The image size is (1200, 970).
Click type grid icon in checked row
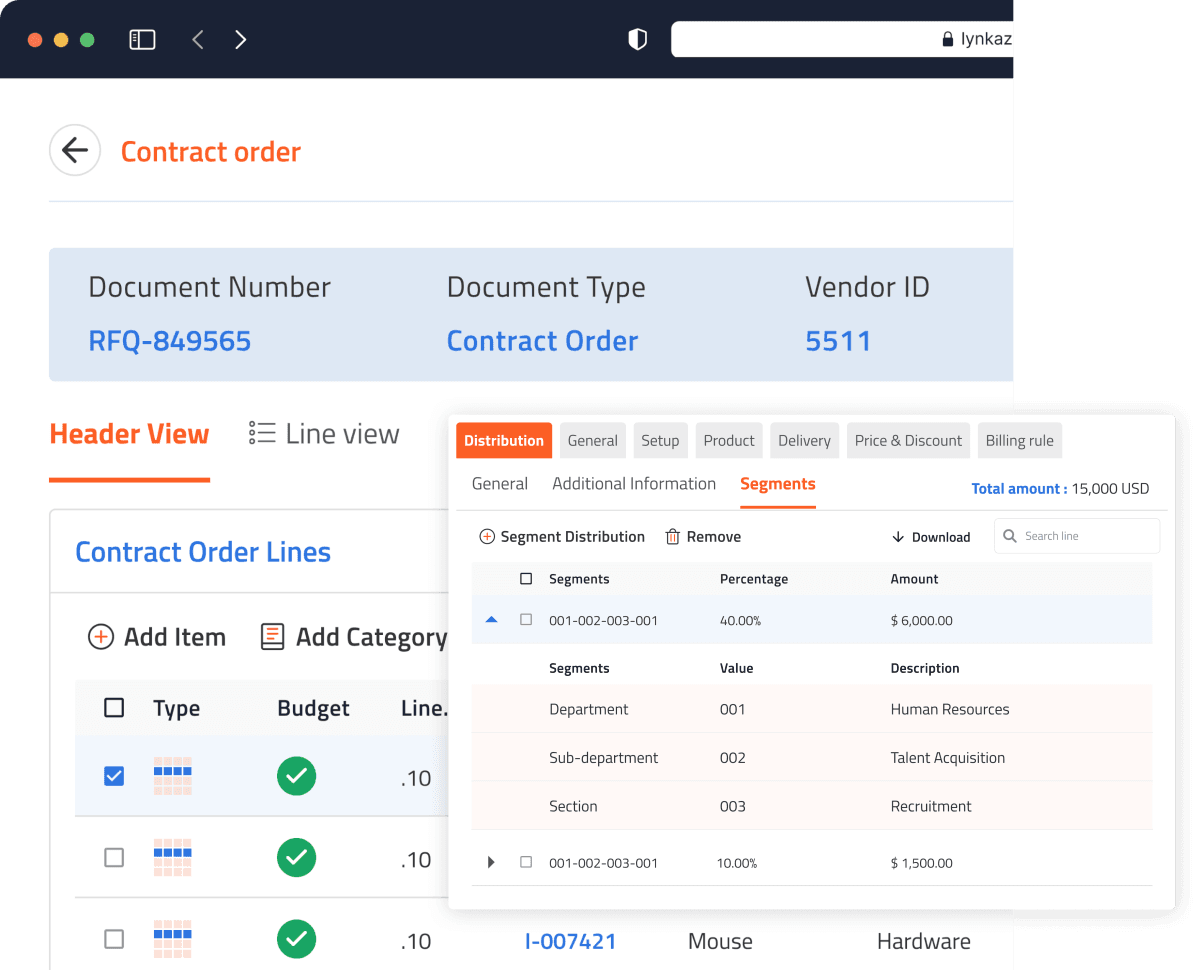click(172, 777)
